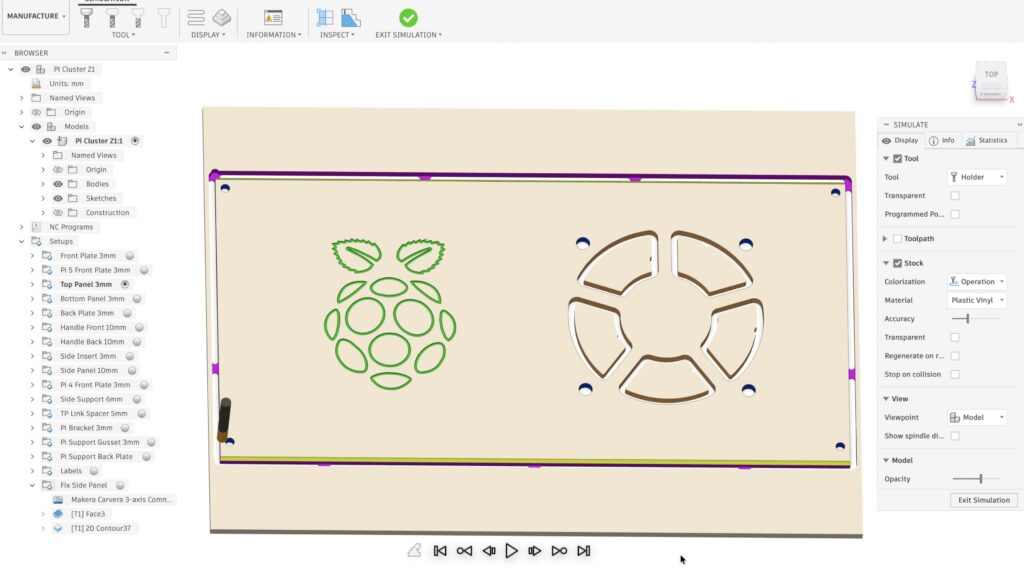Viewport: 1024px width, 572px height.
Task: Enable the Toolpath checkbox
Action: tap(897, 239)
